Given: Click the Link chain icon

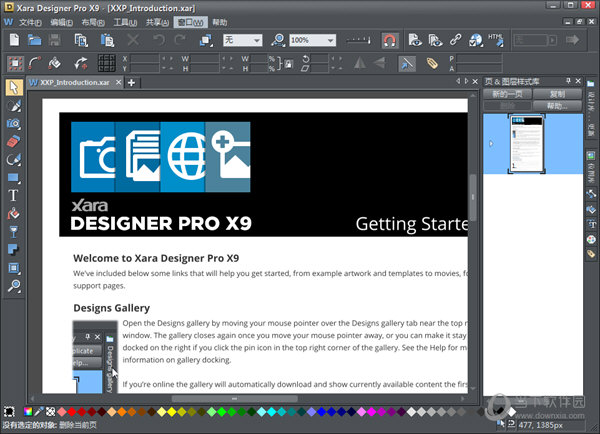Looking at the screenshot, I should 455,40.
